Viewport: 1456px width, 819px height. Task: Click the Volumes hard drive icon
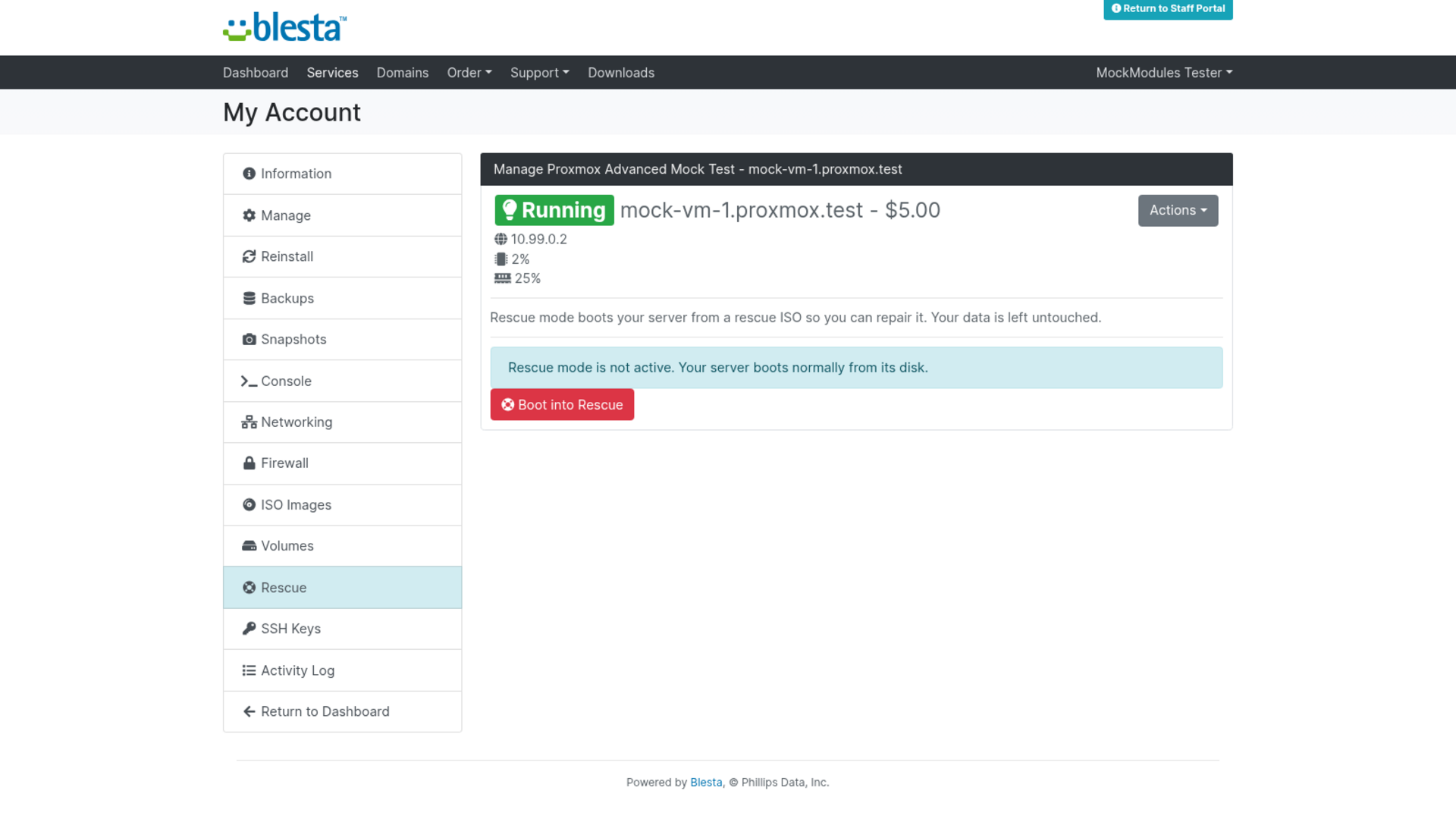click(249, 546)
